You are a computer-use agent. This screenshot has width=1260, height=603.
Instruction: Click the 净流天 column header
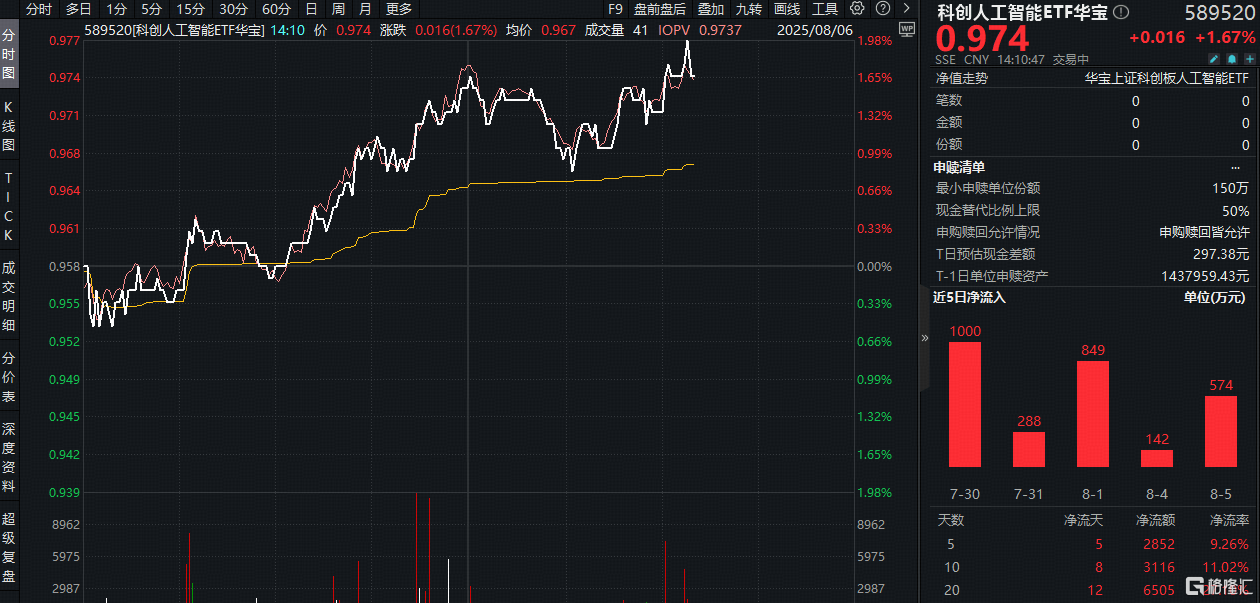click(x=1082, y=520)
